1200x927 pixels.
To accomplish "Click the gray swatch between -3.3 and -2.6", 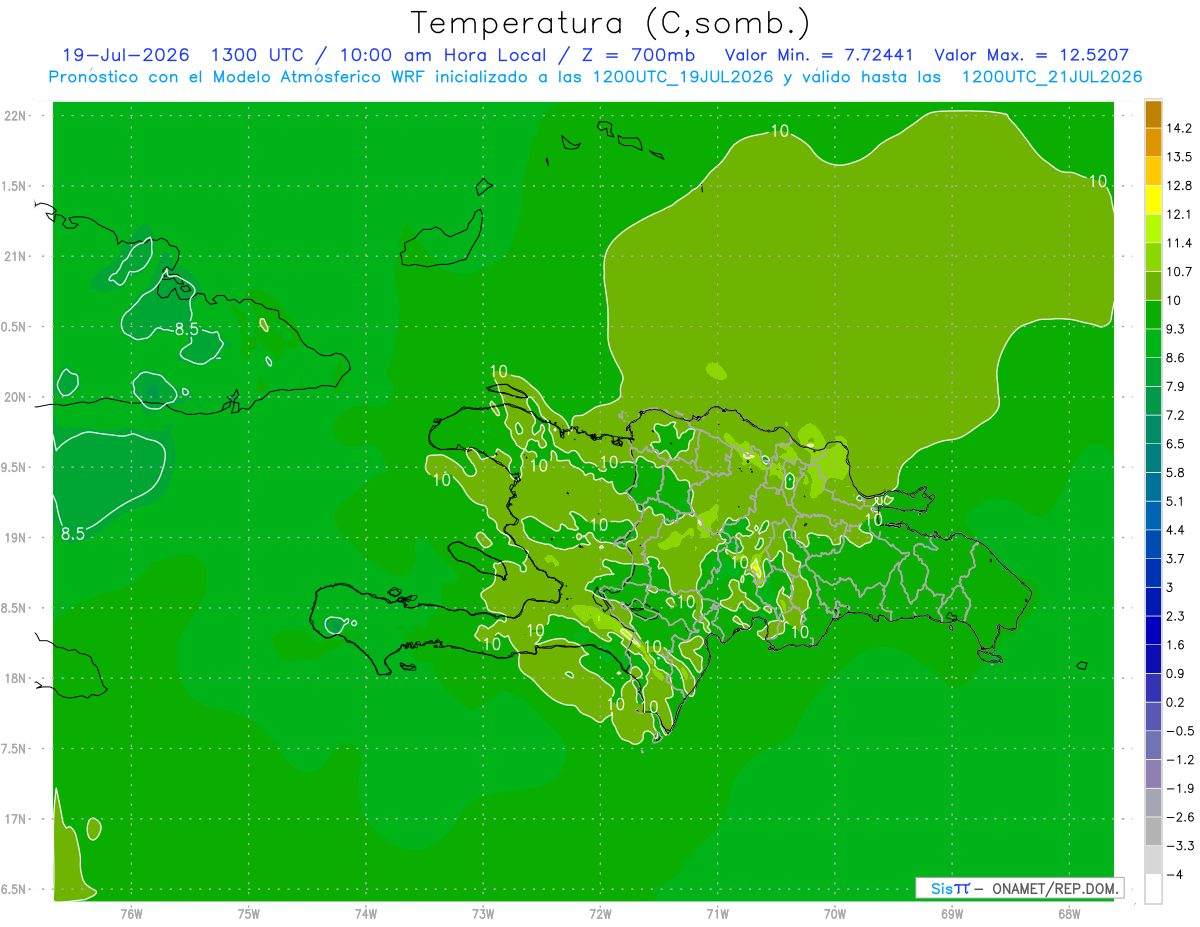I will (1153, 831).
